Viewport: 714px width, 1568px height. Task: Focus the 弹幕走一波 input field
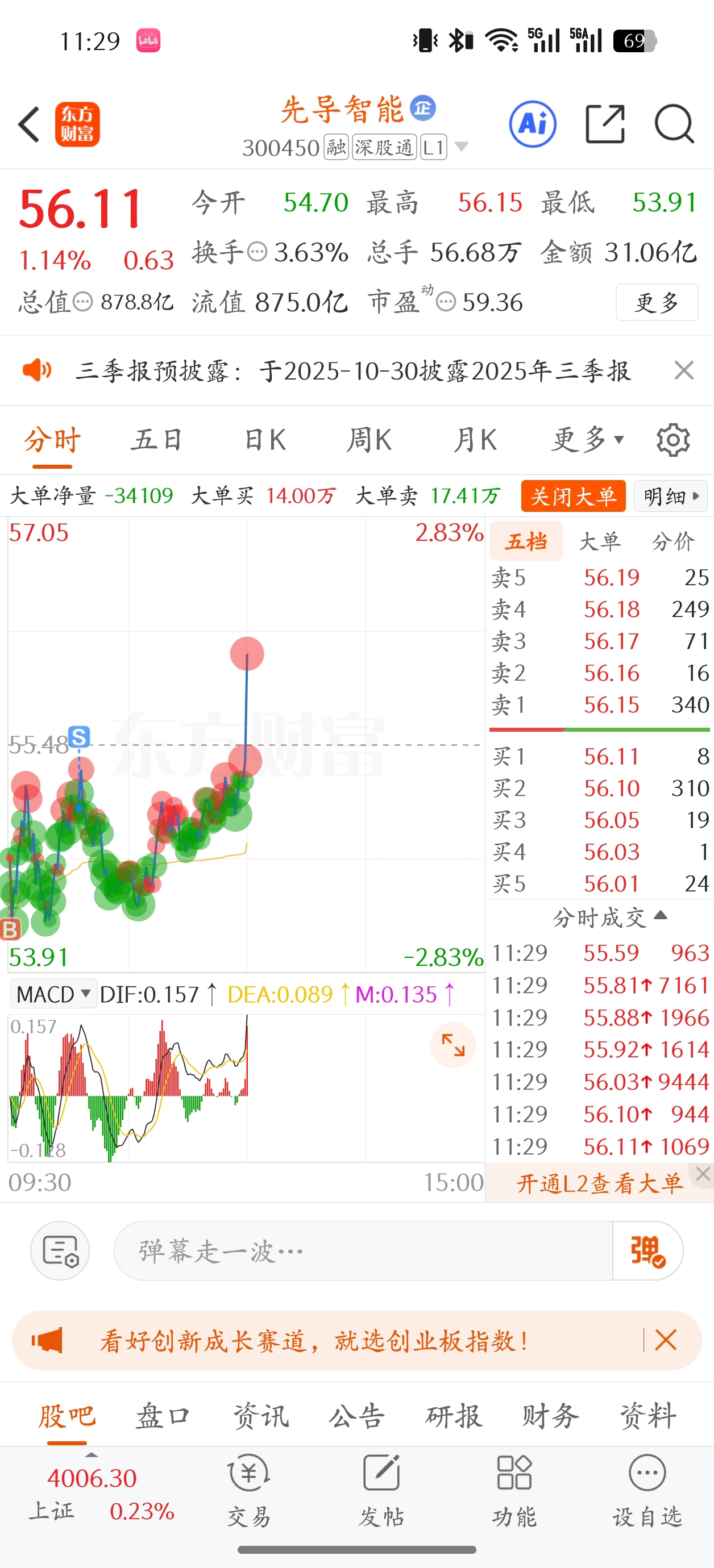click(x=363, y=1251)
